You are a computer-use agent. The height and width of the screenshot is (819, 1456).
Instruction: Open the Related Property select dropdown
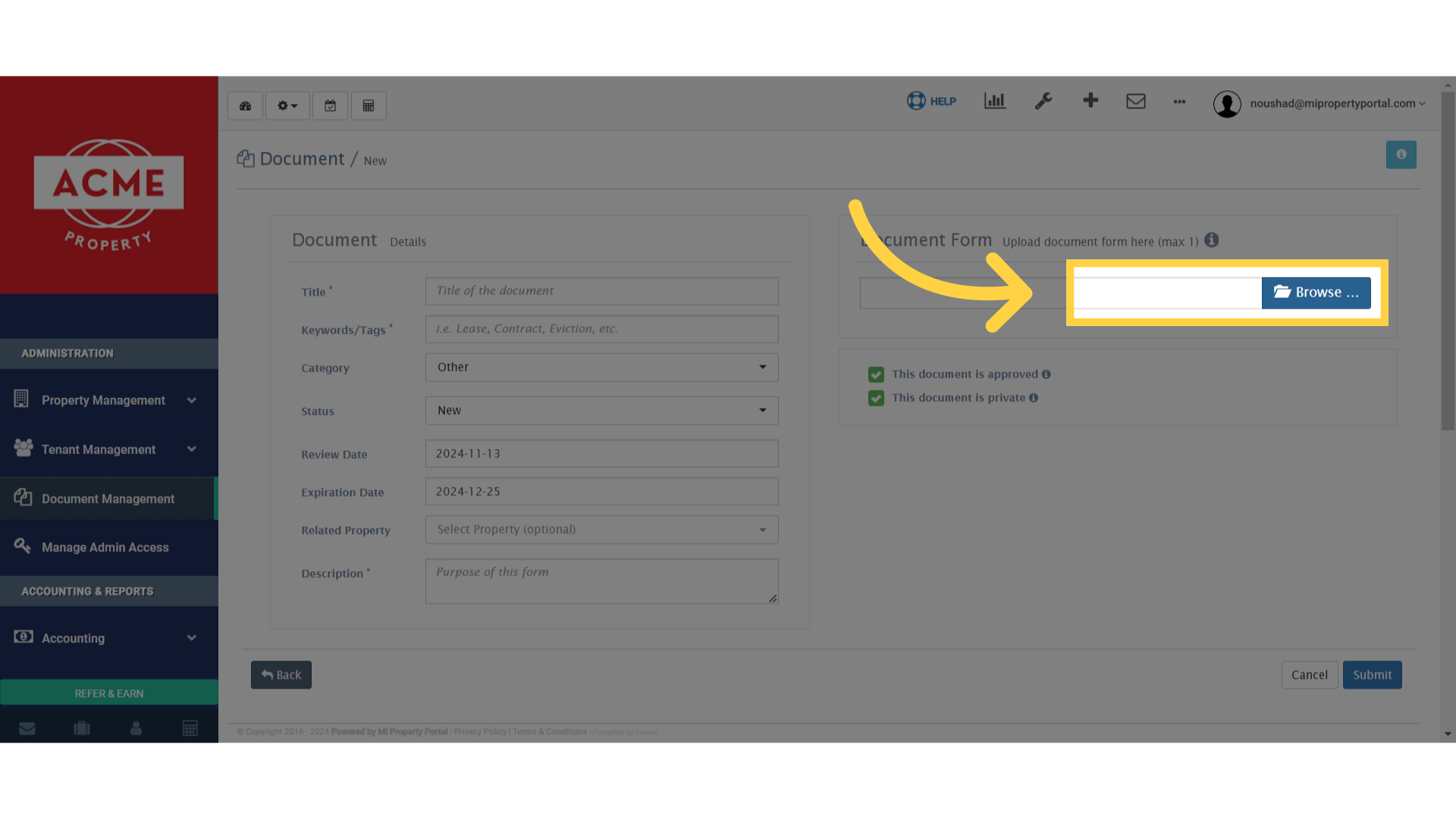(x=602, y=530)
